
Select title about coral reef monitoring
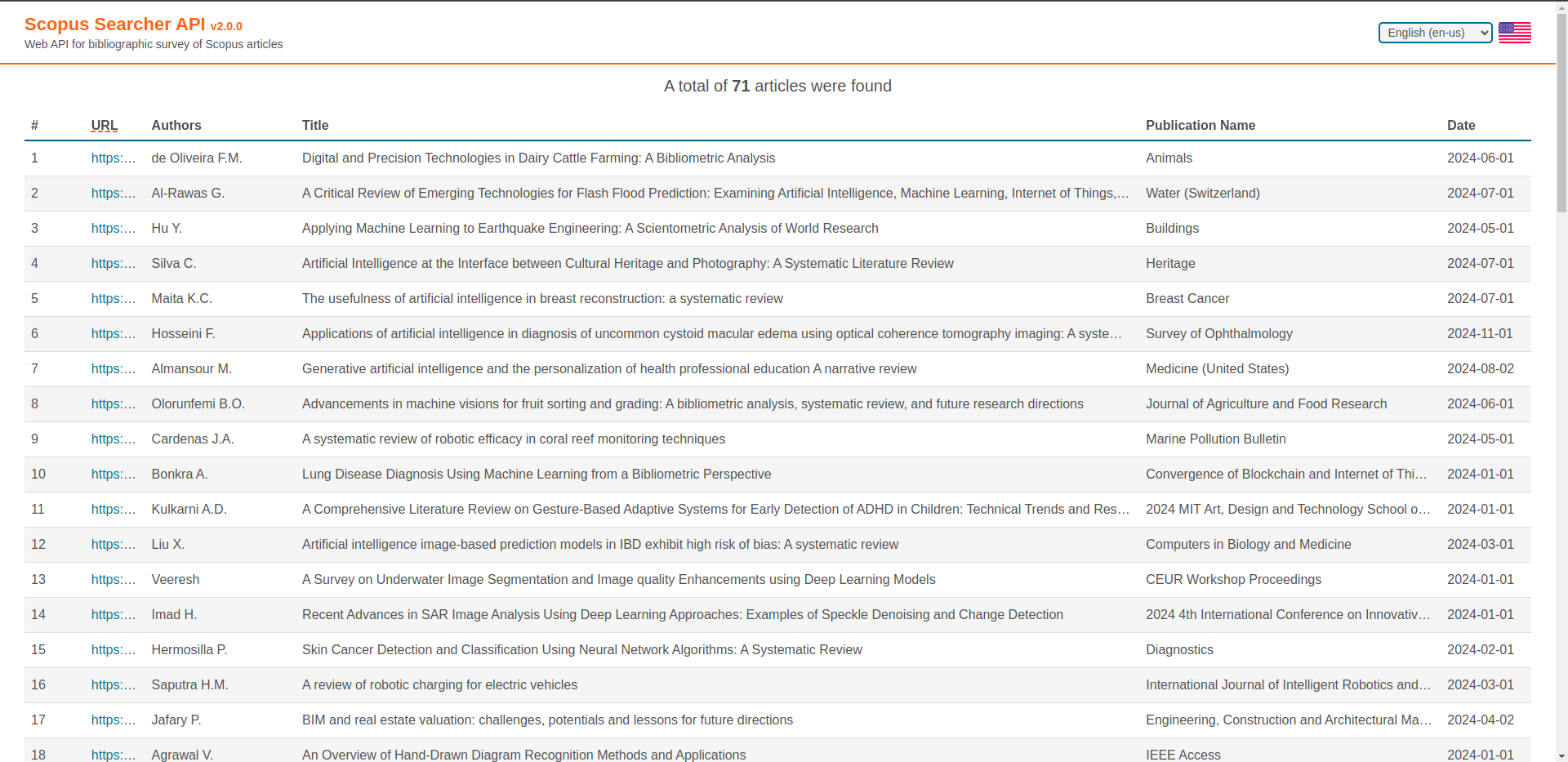(514, 439)
